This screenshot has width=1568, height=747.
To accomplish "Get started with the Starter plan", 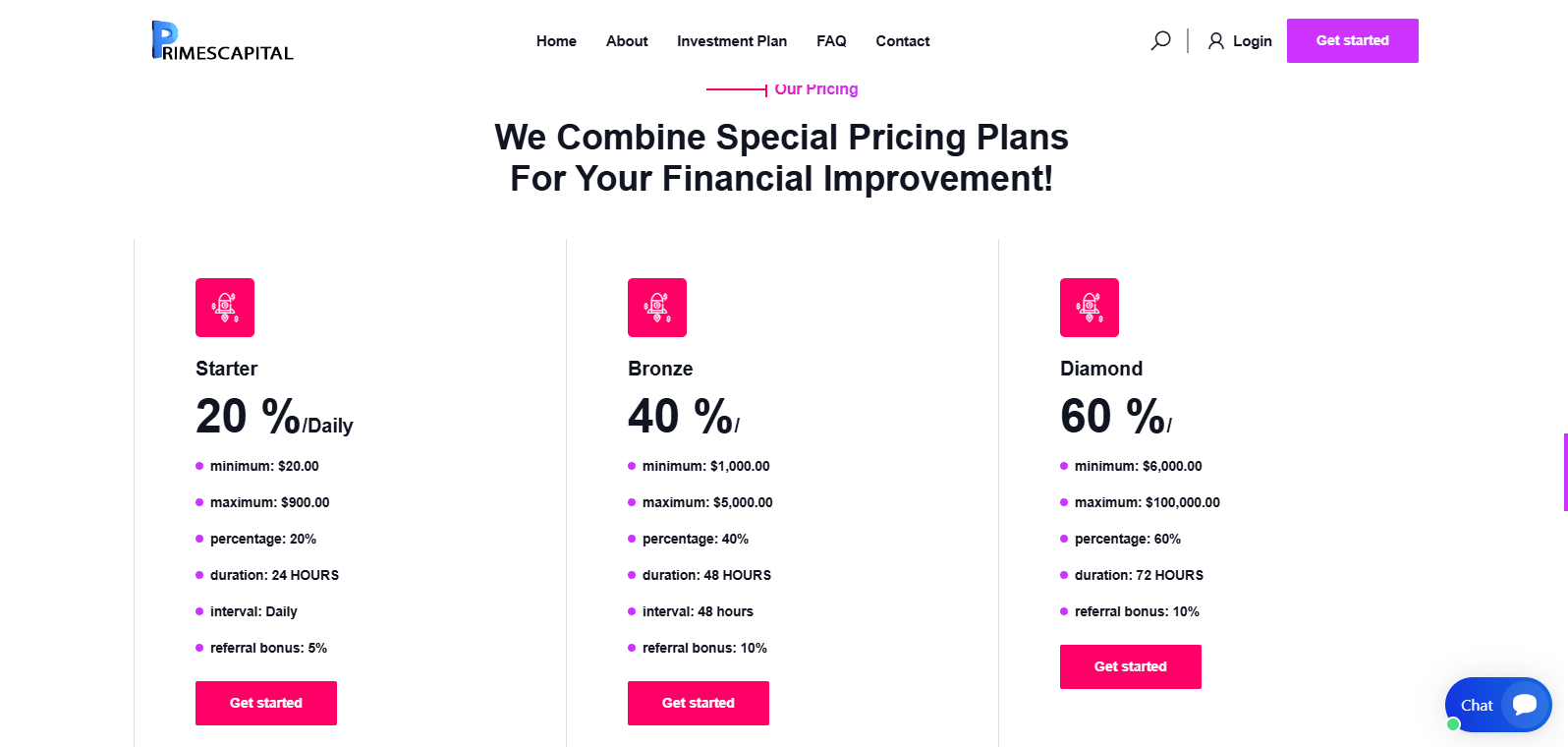I will pos(266,703).
